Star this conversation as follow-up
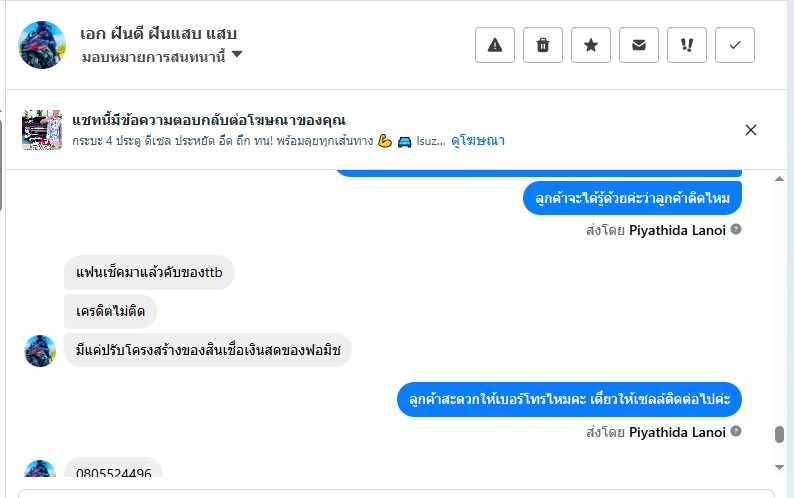The width and height of the screenshot is (794, 498). [591, 45]
